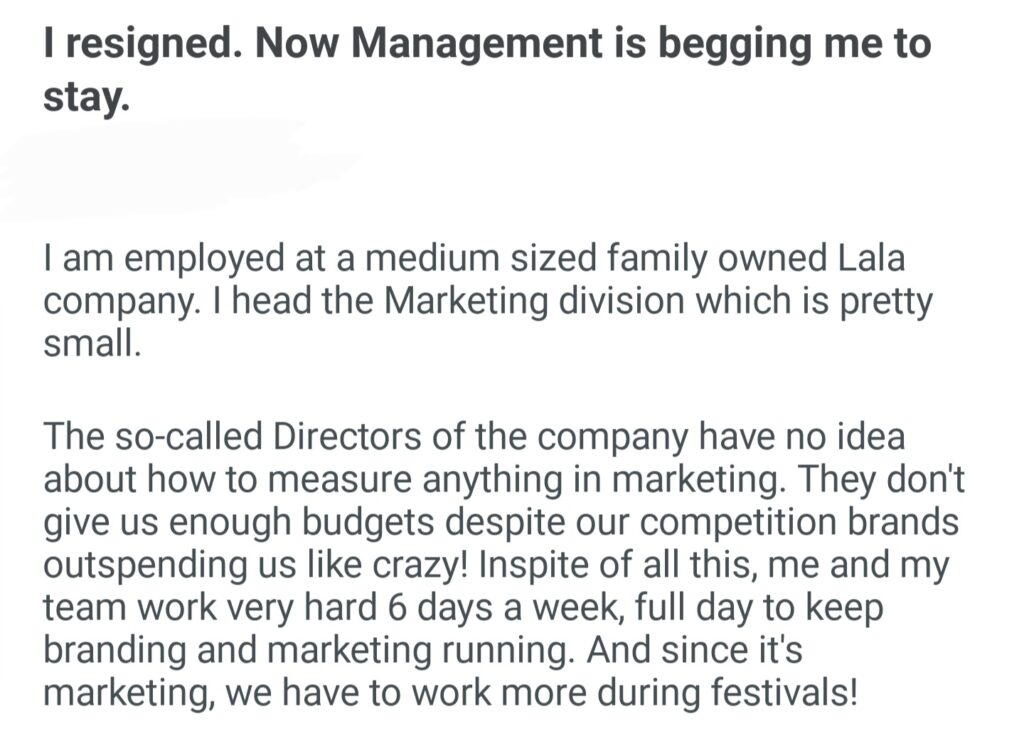Image resolution: width=1024 pixels, height=751 pixels.
Task: Click the word "stay." ending the title
Action: click(x=87, y=100)
